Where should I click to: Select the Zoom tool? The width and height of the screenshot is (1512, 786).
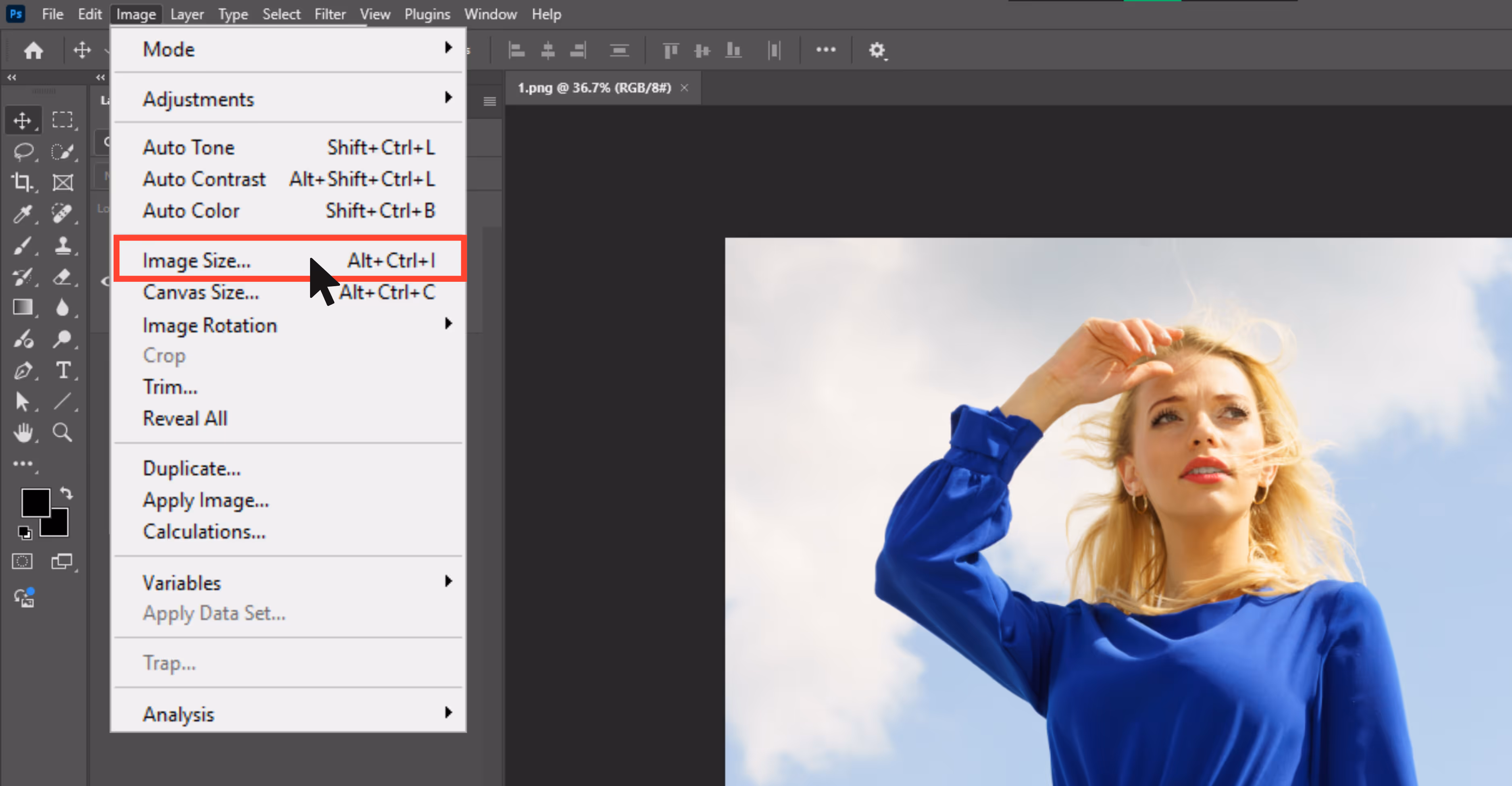(62, 433)
